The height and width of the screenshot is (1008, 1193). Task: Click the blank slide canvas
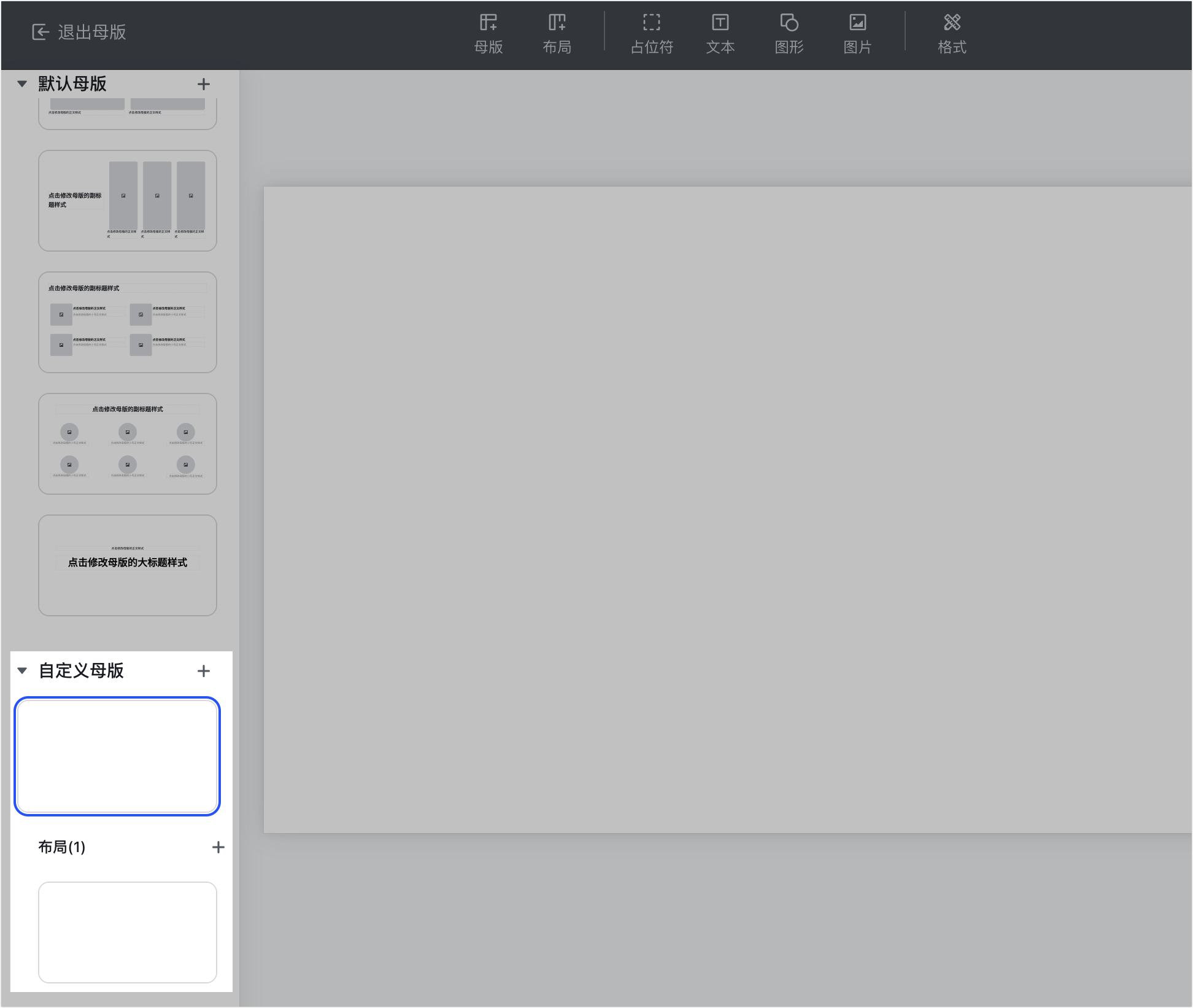point(728,510)
